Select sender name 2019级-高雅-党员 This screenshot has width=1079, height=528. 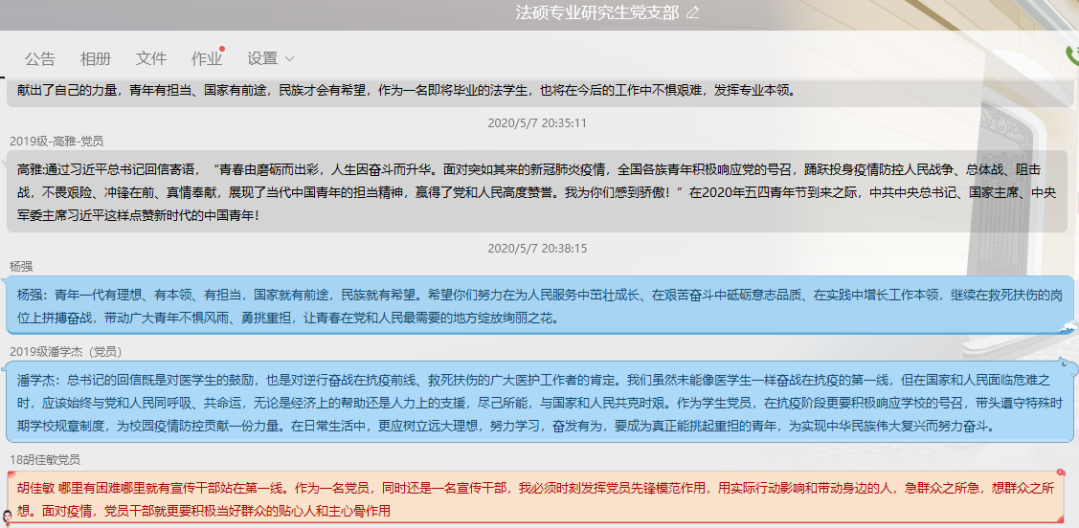click(x=56, y=141)
